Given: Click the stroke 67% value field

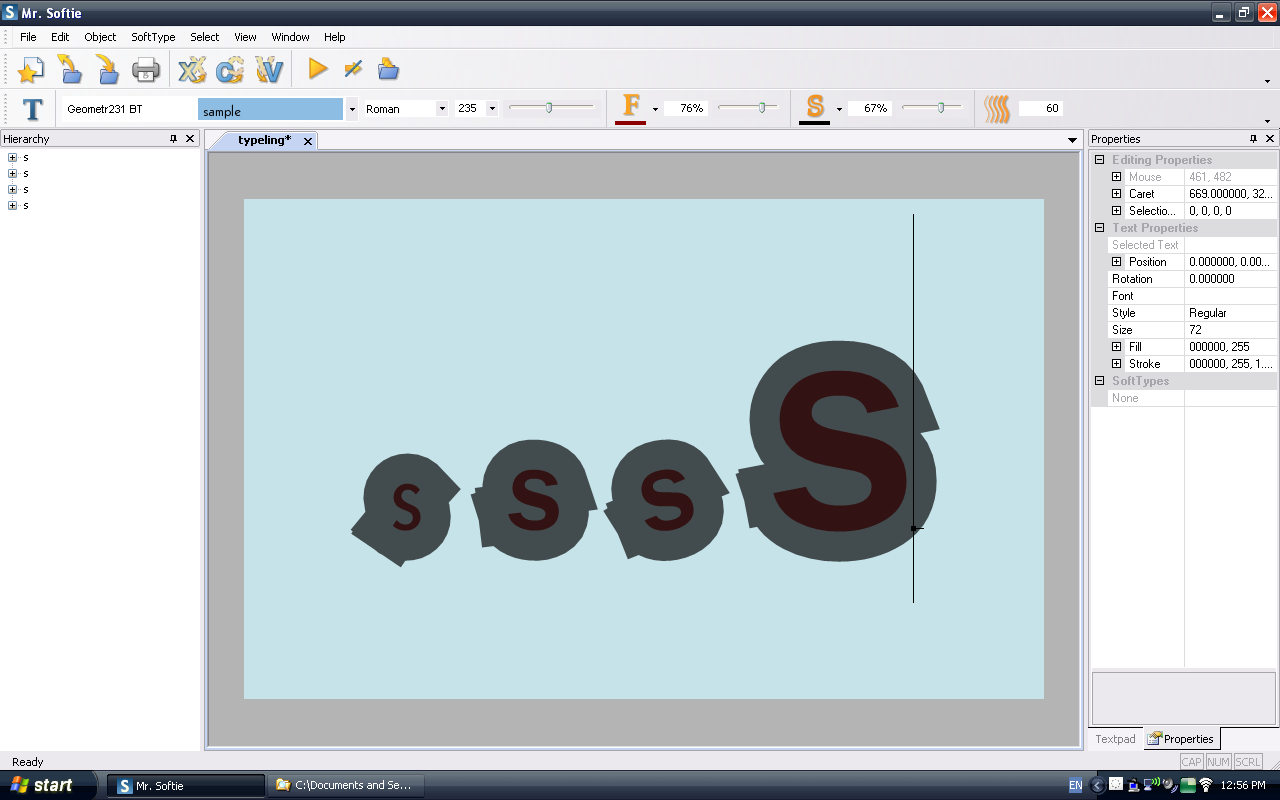Looking at the screenshot, I should pyautogui.click(x=871, y=108).
